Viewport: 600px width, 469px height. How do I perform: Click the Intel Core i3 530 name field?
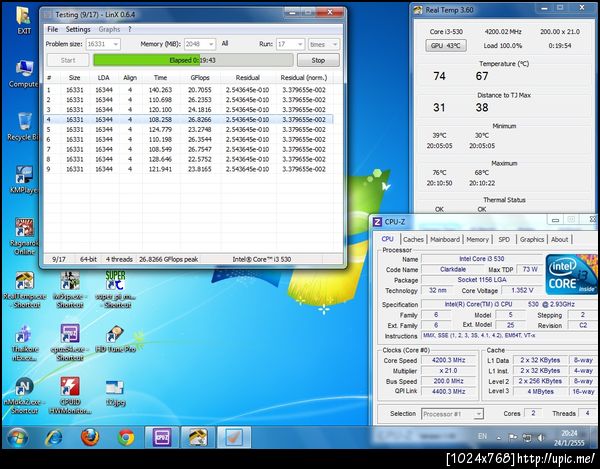click(x=481, y=259)
